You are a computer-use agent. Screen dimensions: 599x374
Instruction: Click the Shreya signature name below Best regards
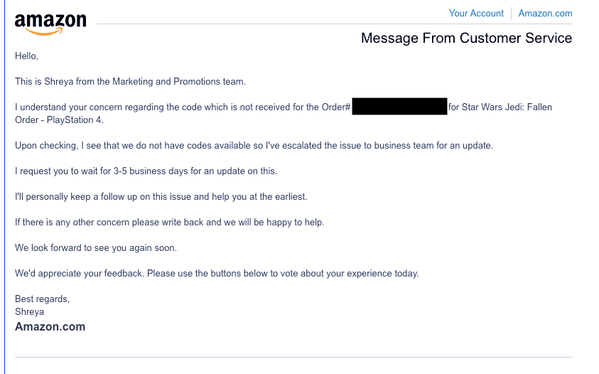[29, 312]
